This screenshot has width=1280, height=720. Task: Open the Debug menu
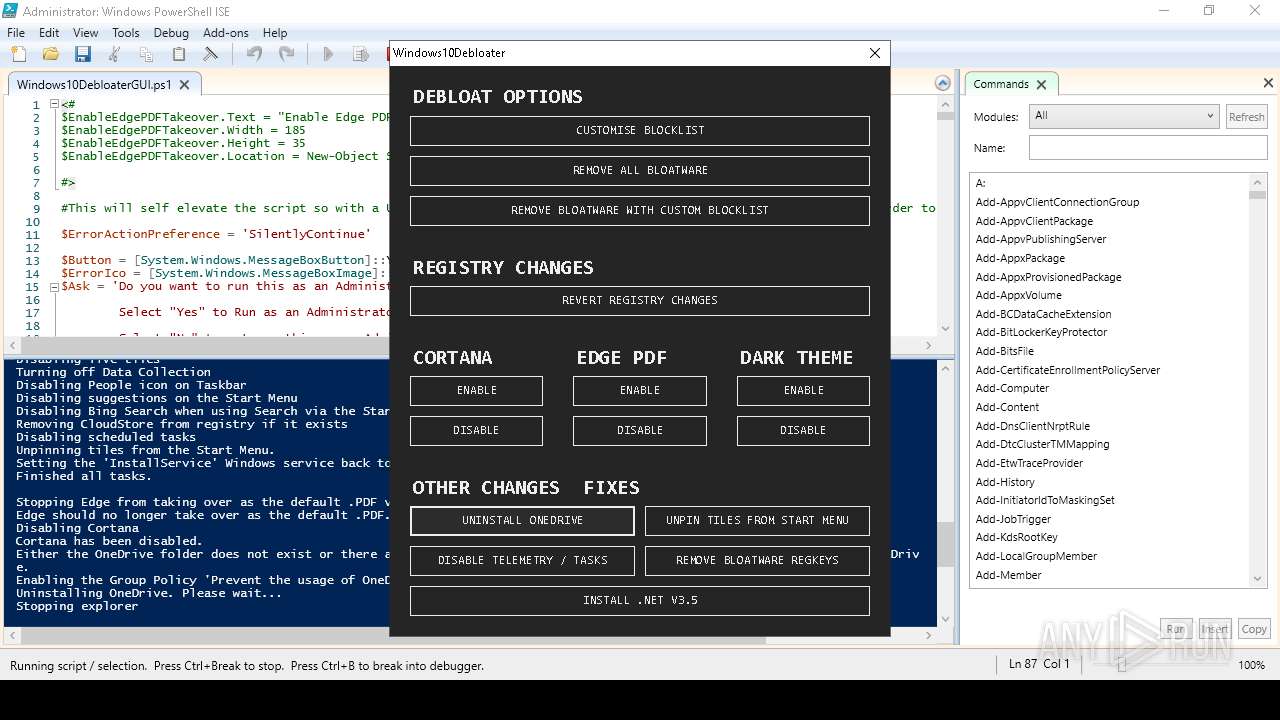tap(171, 32)
